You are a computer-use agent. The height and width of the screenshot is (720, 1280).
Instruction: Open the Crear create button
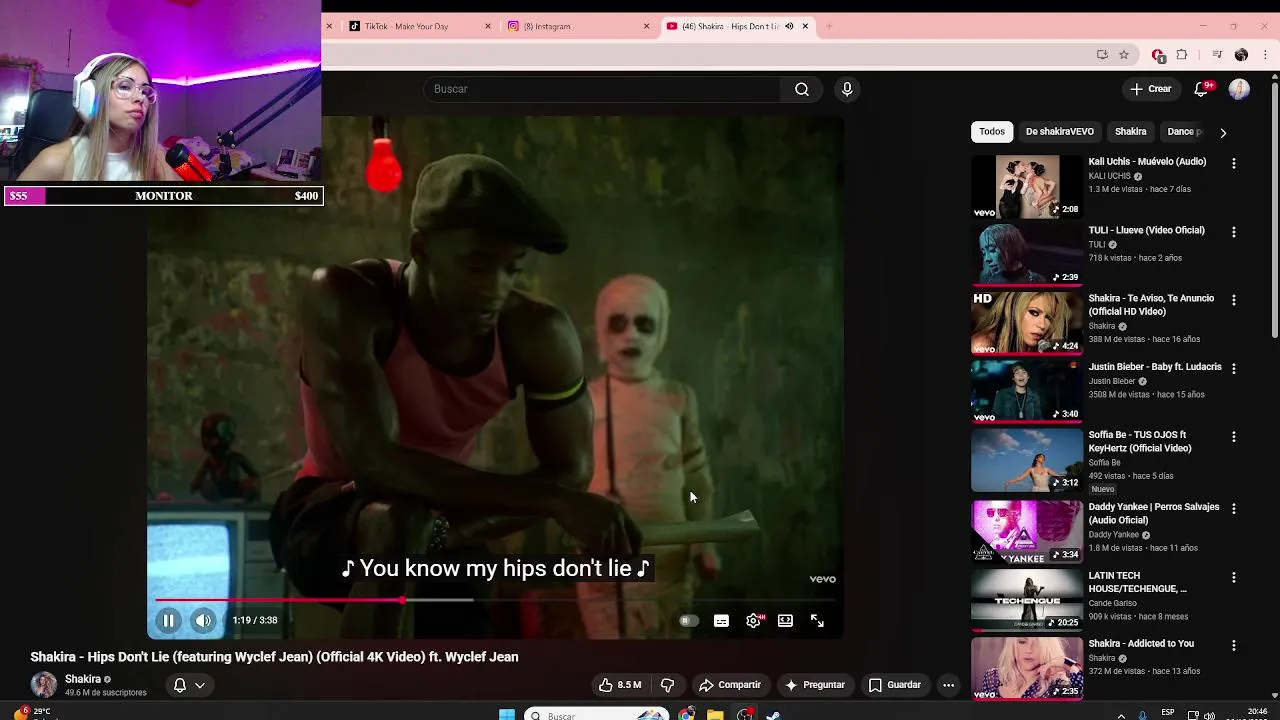(x=1150, y=89)
